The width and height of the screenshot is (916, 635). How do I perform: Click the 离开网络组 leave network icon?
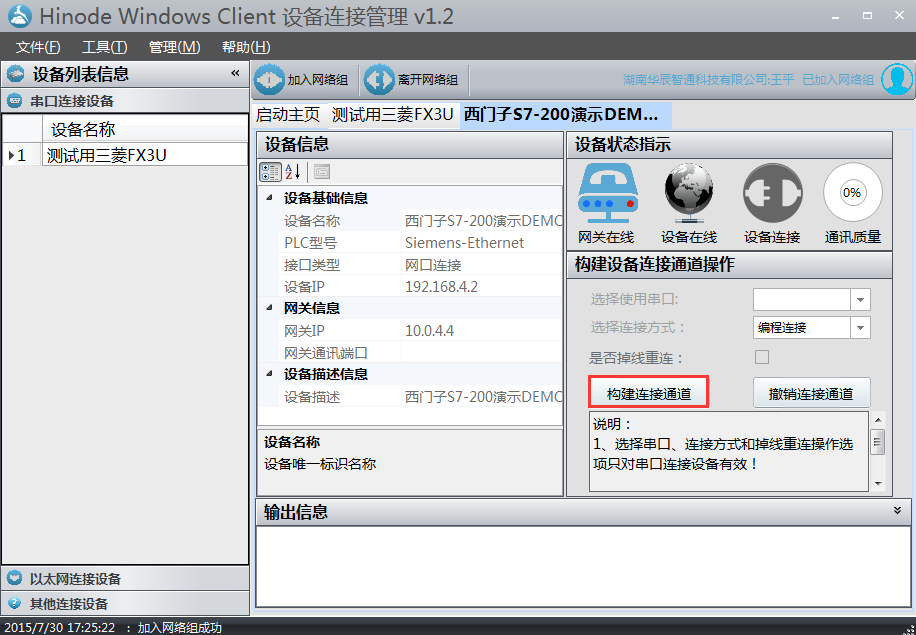379,79
